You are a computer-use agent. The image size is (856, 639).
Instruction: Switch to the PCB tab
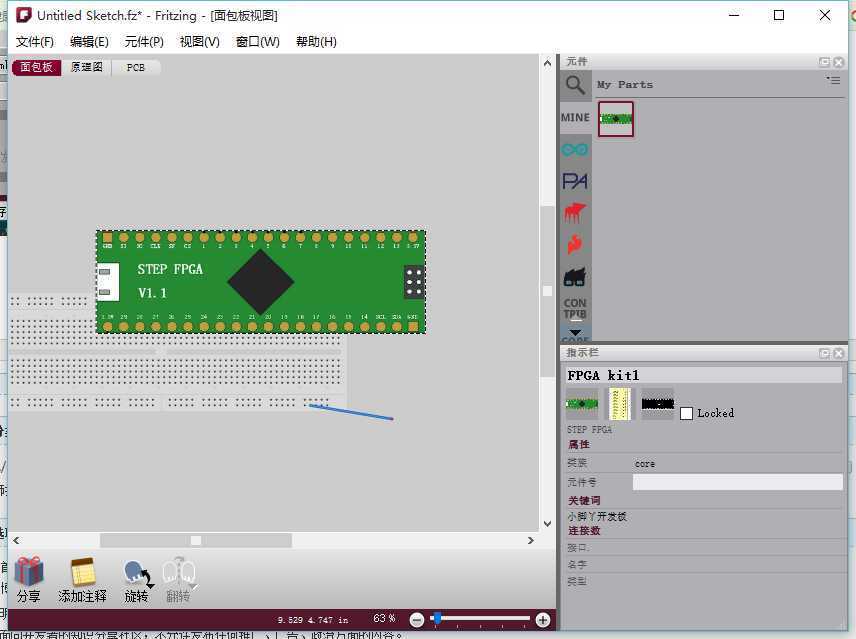tap(136, 68)
